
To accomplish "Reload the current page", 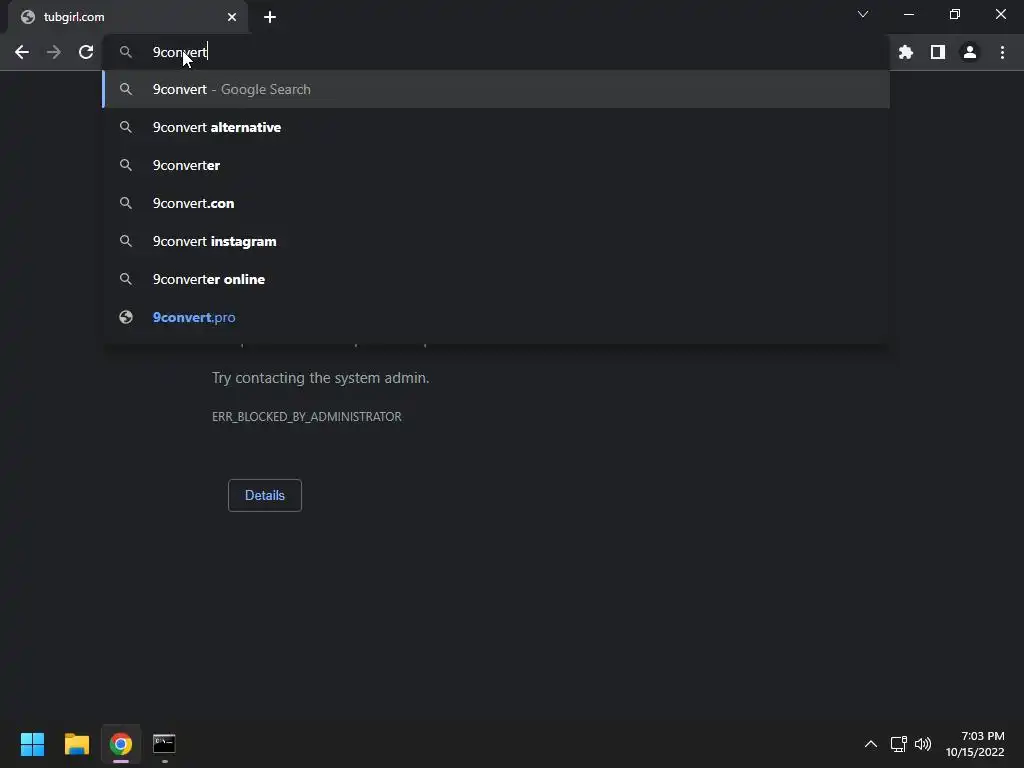I will tap(86, 52).
